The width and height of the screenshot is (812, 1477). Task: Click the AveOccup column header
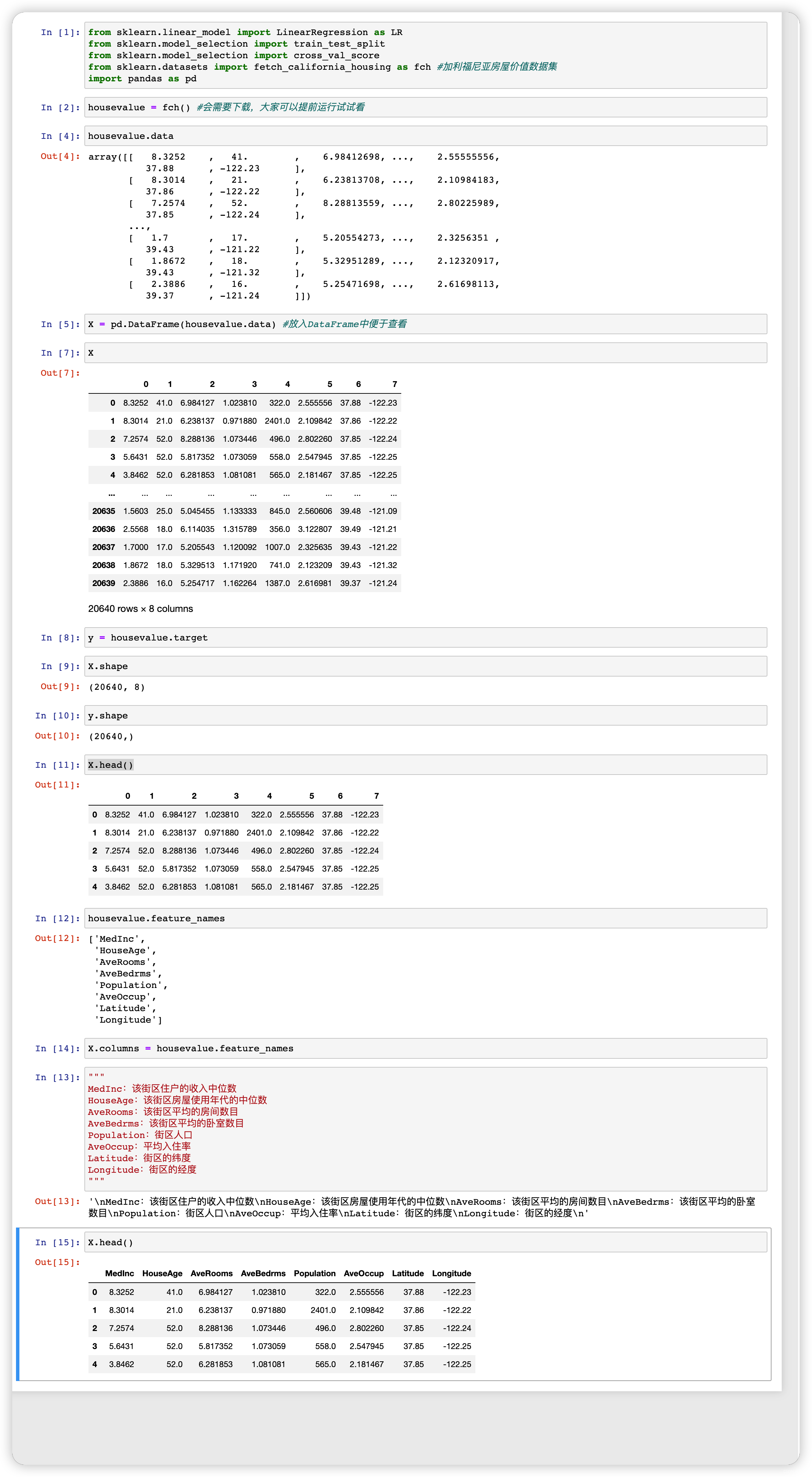(363, 1273)
